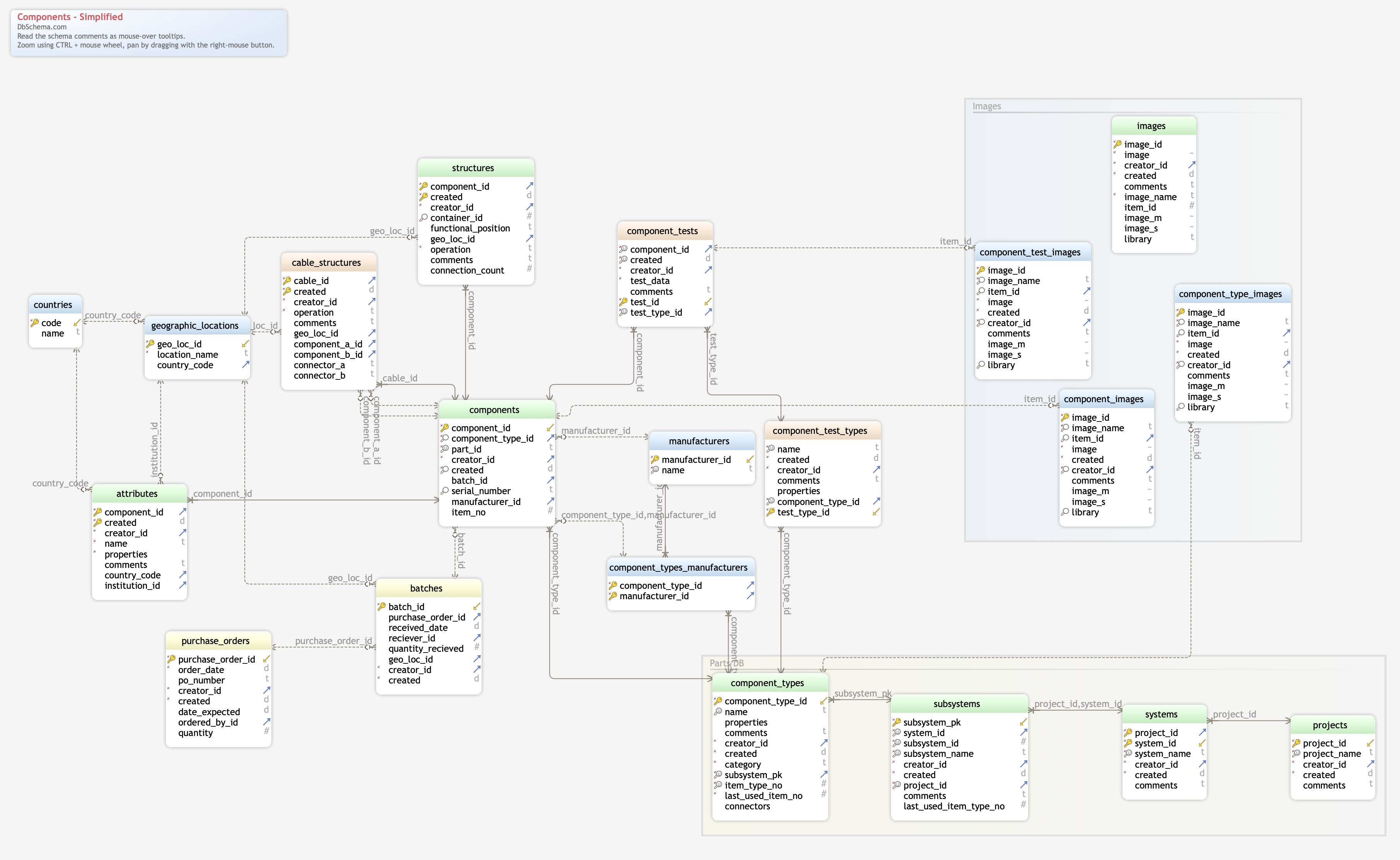Select the component_tests table header

(664, 230)
